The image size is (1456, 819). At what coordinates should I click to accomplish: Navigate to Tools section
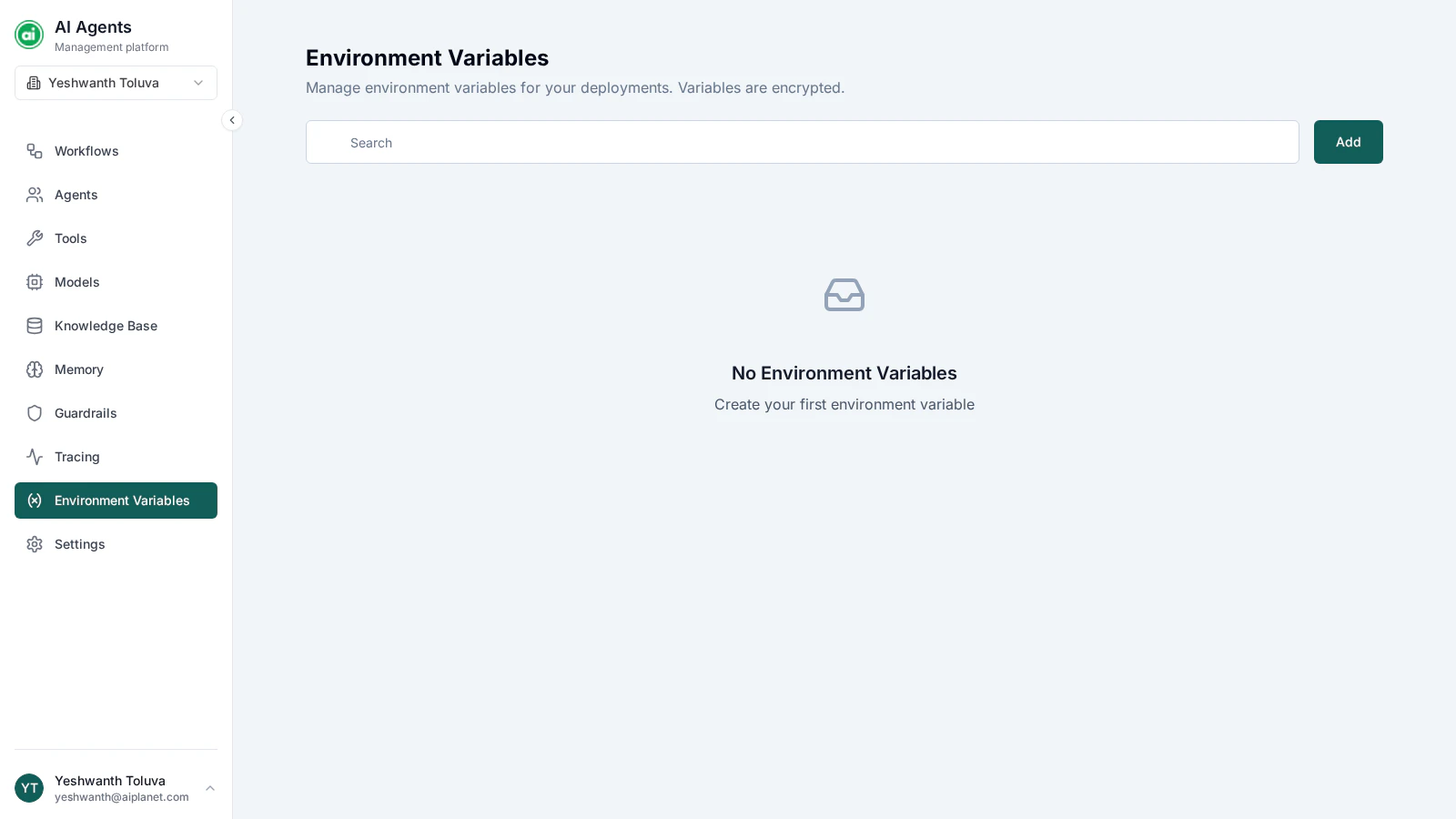click(116, 238)
